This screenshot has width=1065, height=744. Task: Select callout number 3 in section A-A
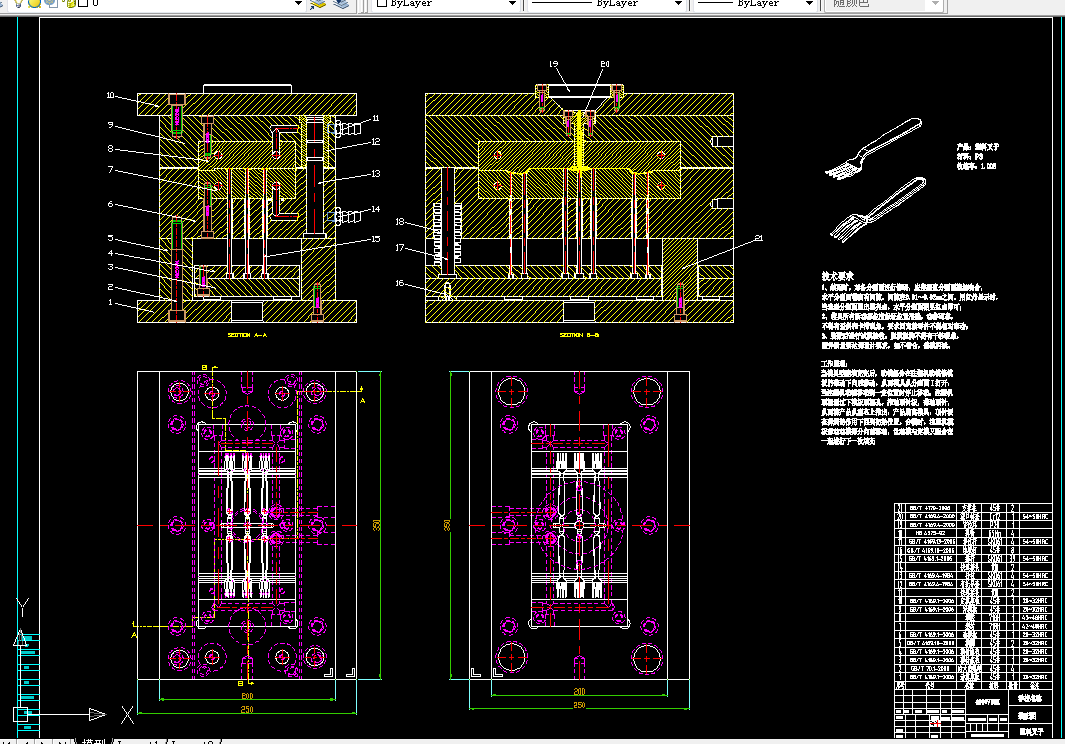[x=110, y=267]
